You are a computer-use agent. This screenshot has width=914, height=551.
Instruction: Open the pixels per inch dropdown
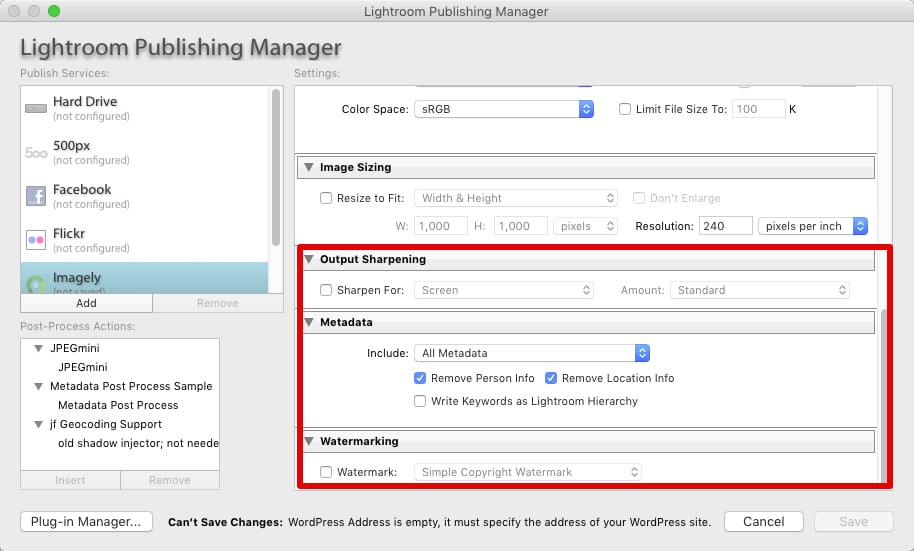pos(813,226)
